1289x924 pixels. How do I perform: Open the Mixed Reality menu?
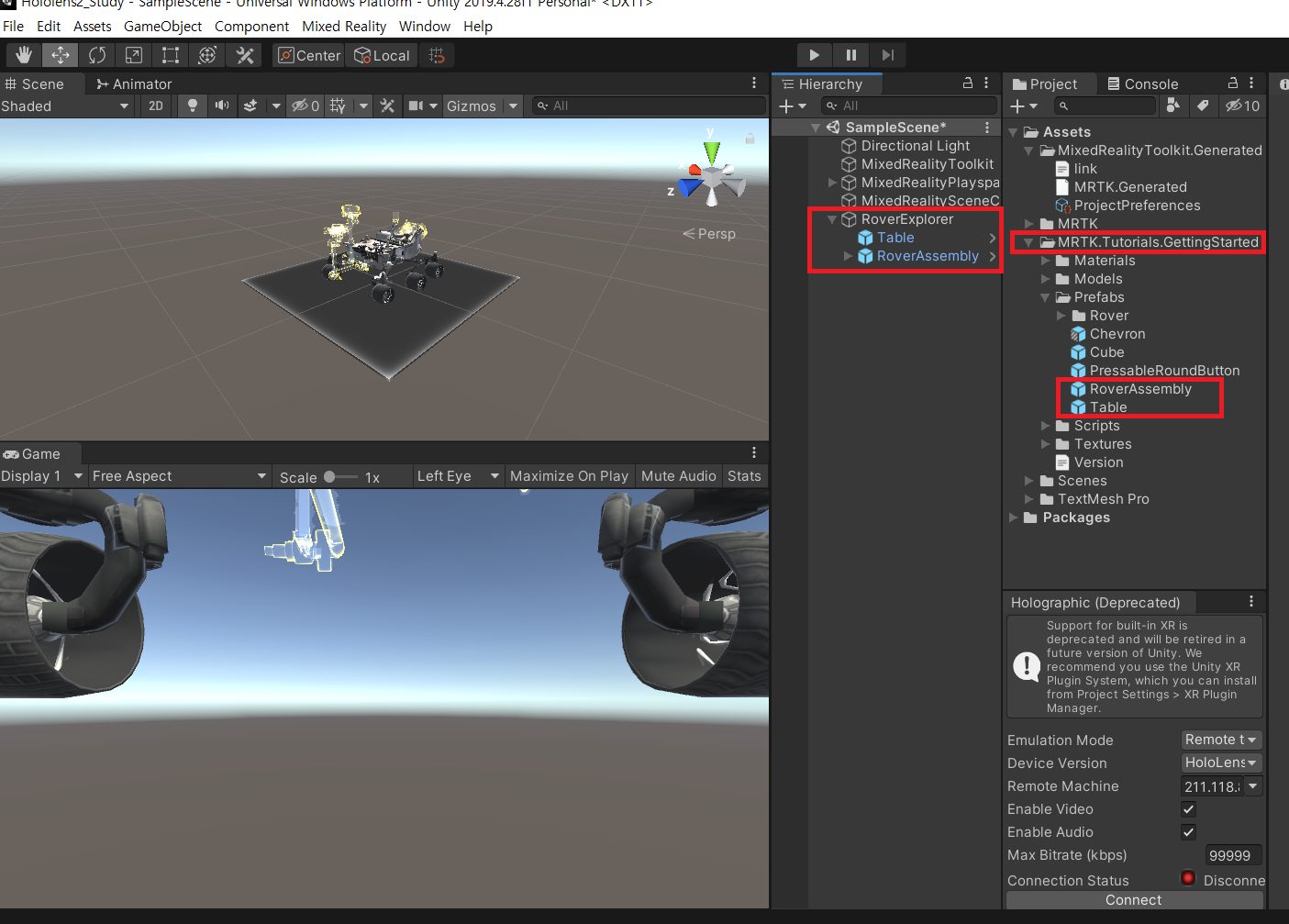[344, 26]
